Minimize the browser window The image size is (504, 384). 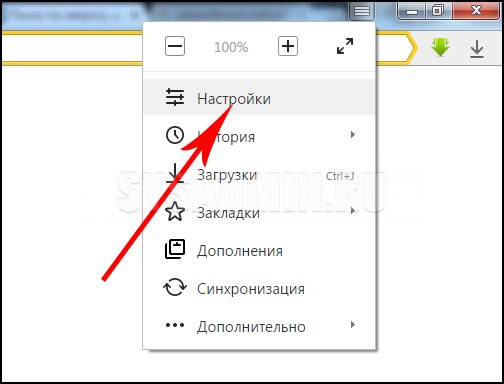[x=412, y=12]
